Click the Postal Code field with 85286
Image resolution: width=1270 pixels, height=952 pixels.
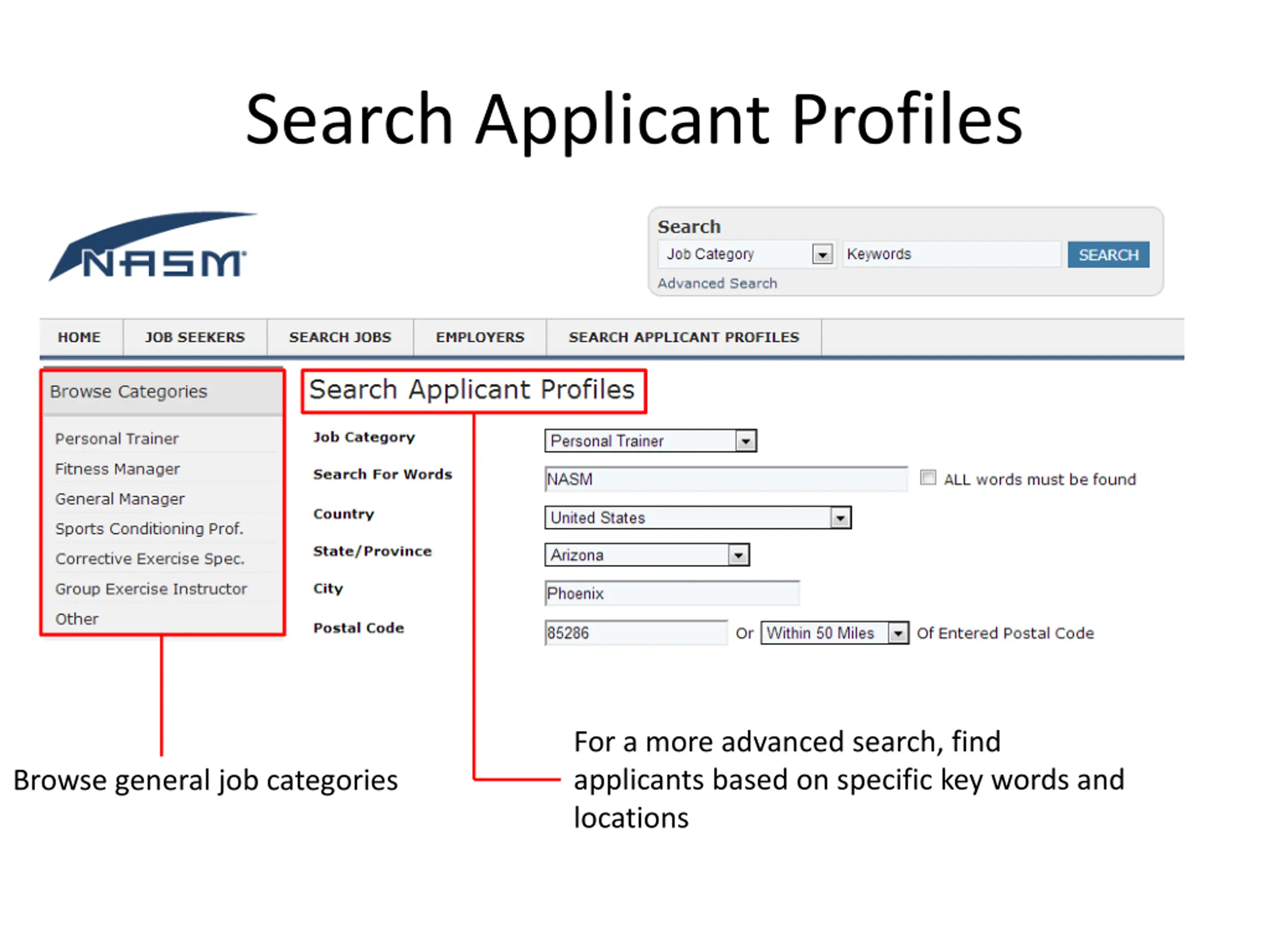click(x=635, y=634)
